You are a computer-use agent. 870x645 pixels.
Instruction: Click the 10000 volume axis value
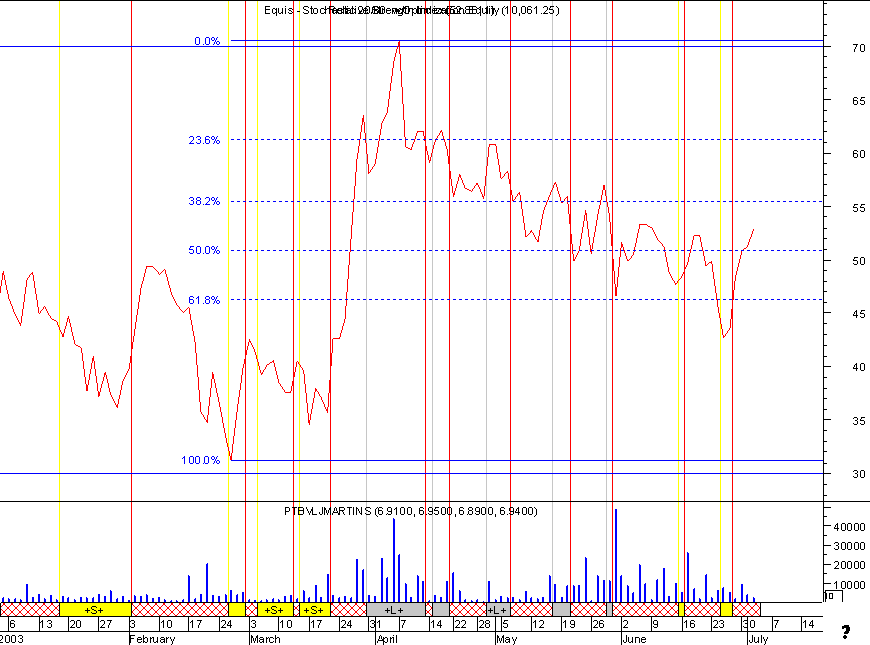tap(849, 585)
